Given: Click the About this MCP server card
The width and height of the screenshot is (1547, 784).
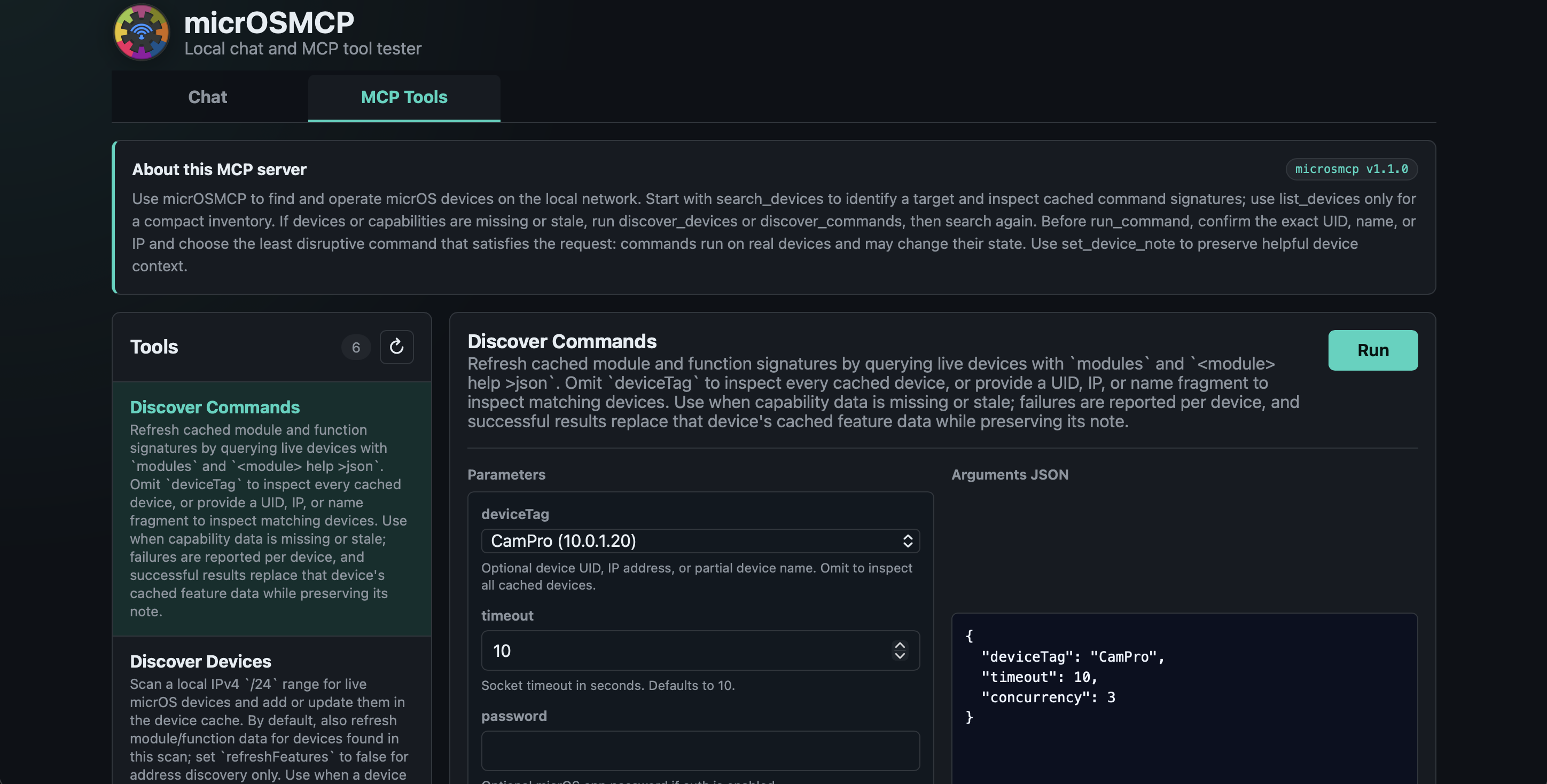Looking at the screenshot, I should click(773, 217).
